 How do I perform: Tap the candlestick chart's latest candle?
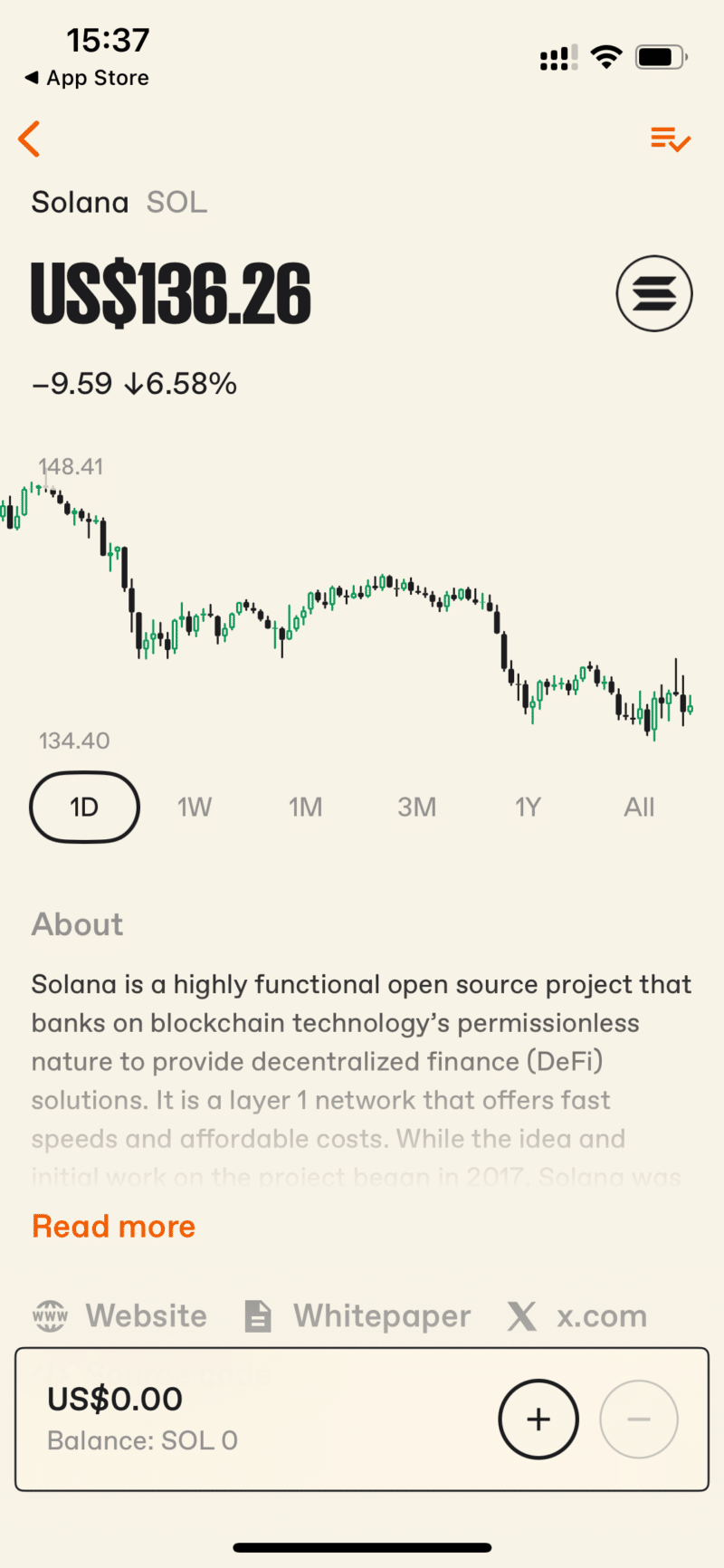(690, 706)
